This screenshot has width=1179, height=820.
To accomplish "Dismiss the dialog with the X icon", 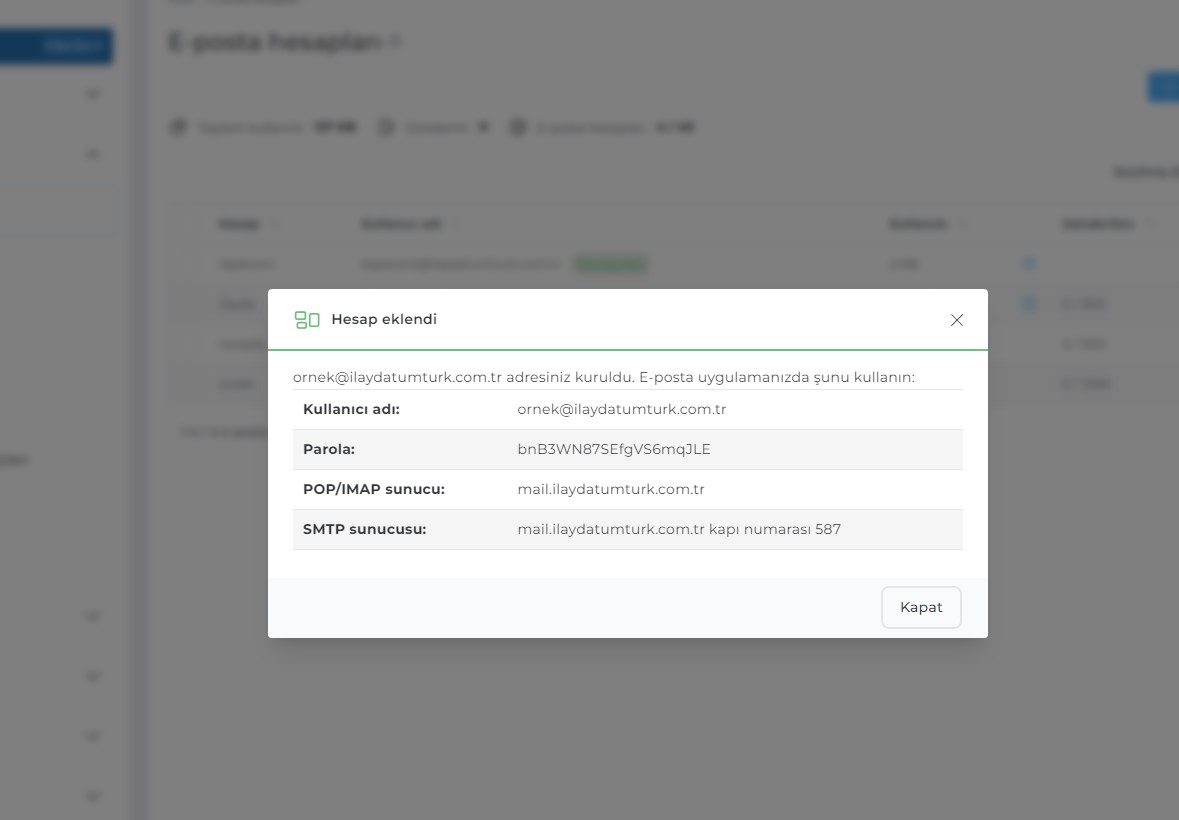I will tap(956, 320).
